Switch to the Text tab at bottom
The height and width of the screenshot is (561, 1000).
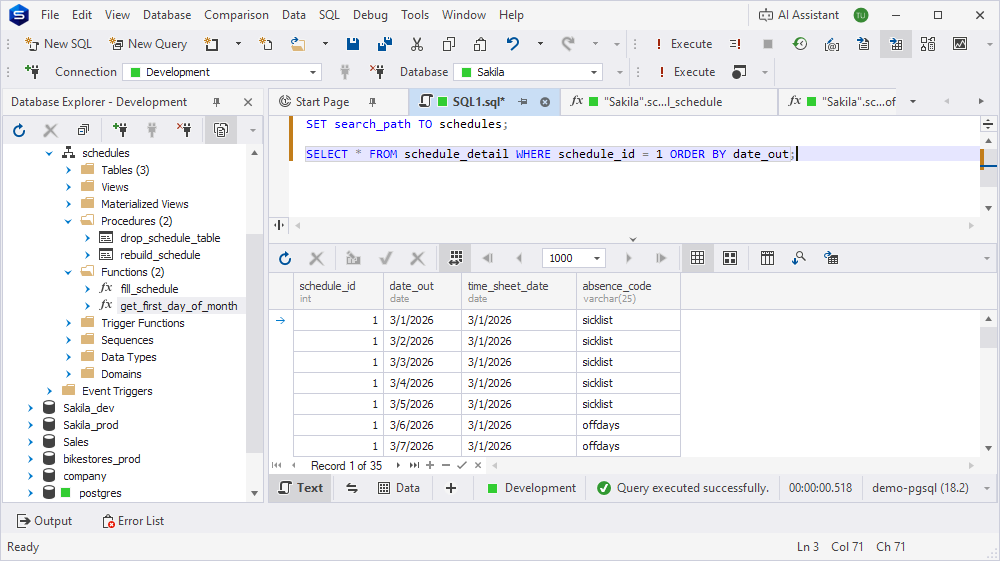tap(301, 488)
